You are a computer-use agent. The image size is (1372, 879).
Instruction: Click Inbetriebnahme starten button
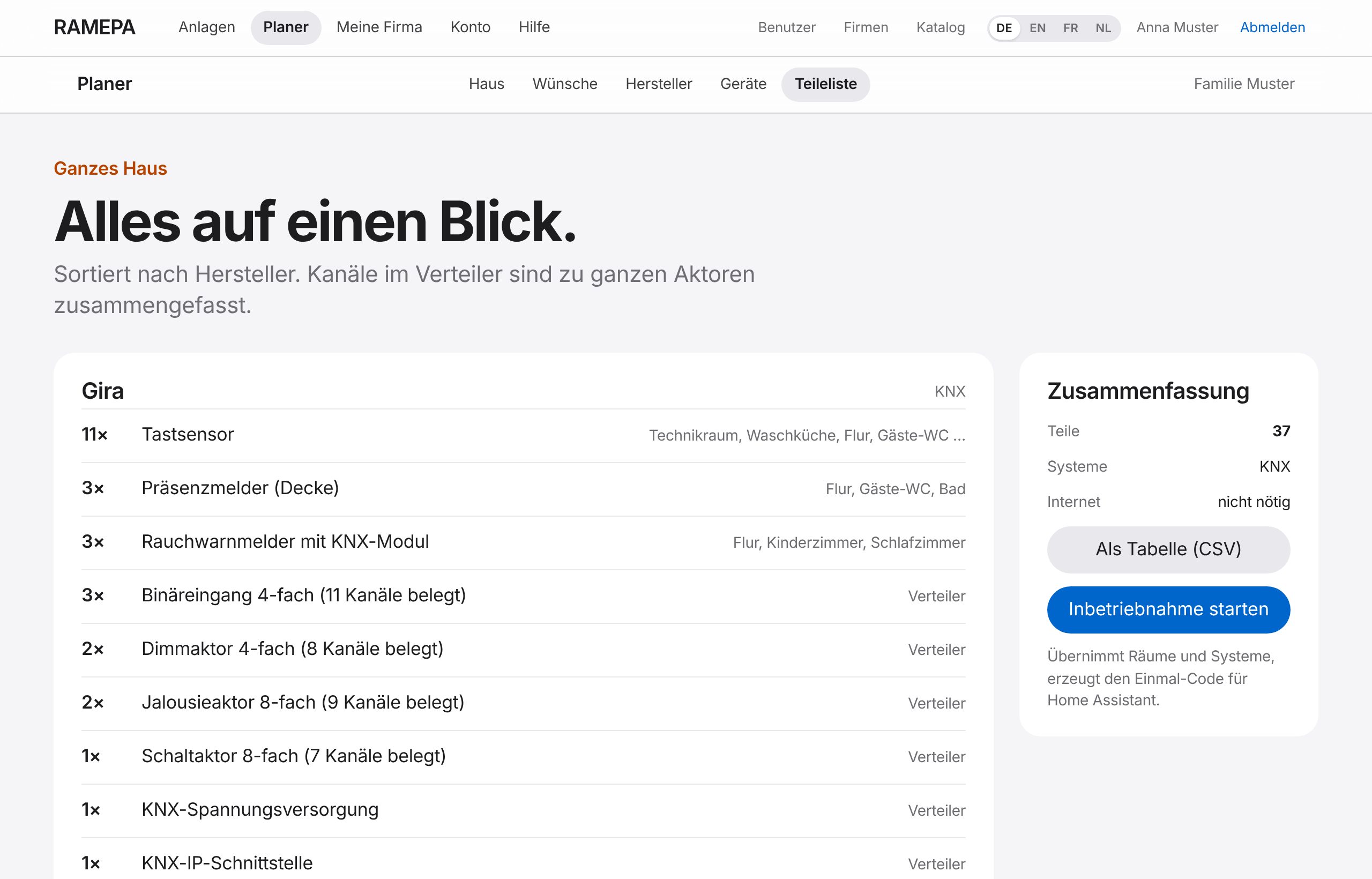(x=1168, y=609)
